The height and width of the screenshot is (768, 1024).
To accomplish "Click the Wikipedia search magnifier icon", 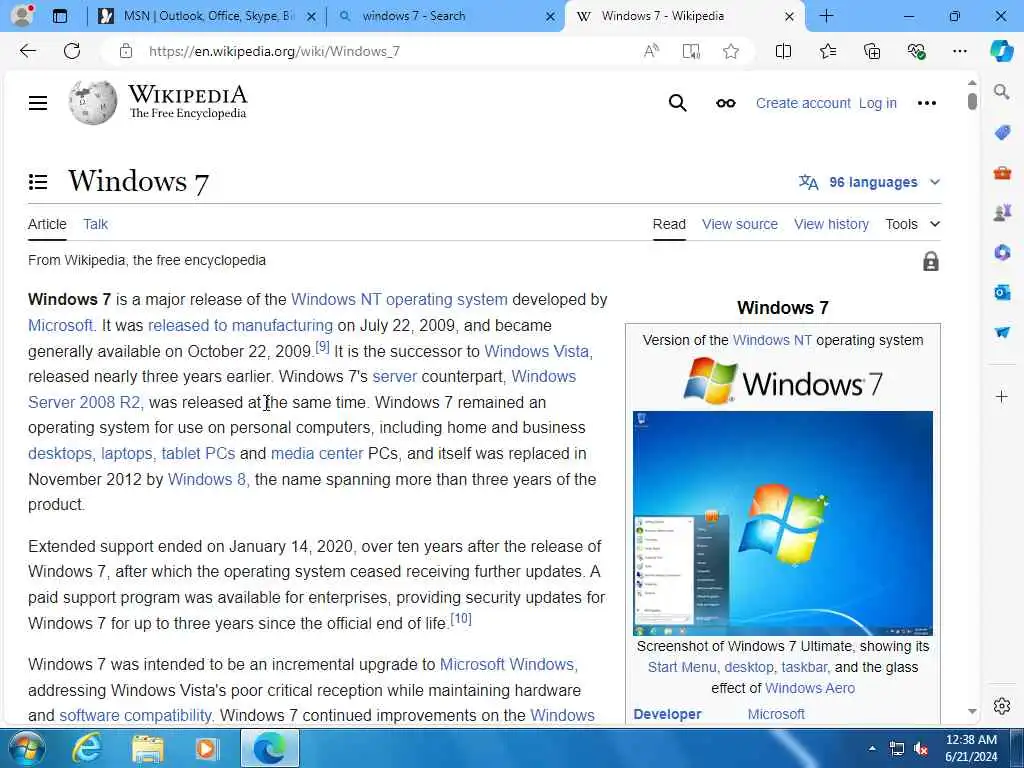I will [677, 103].
